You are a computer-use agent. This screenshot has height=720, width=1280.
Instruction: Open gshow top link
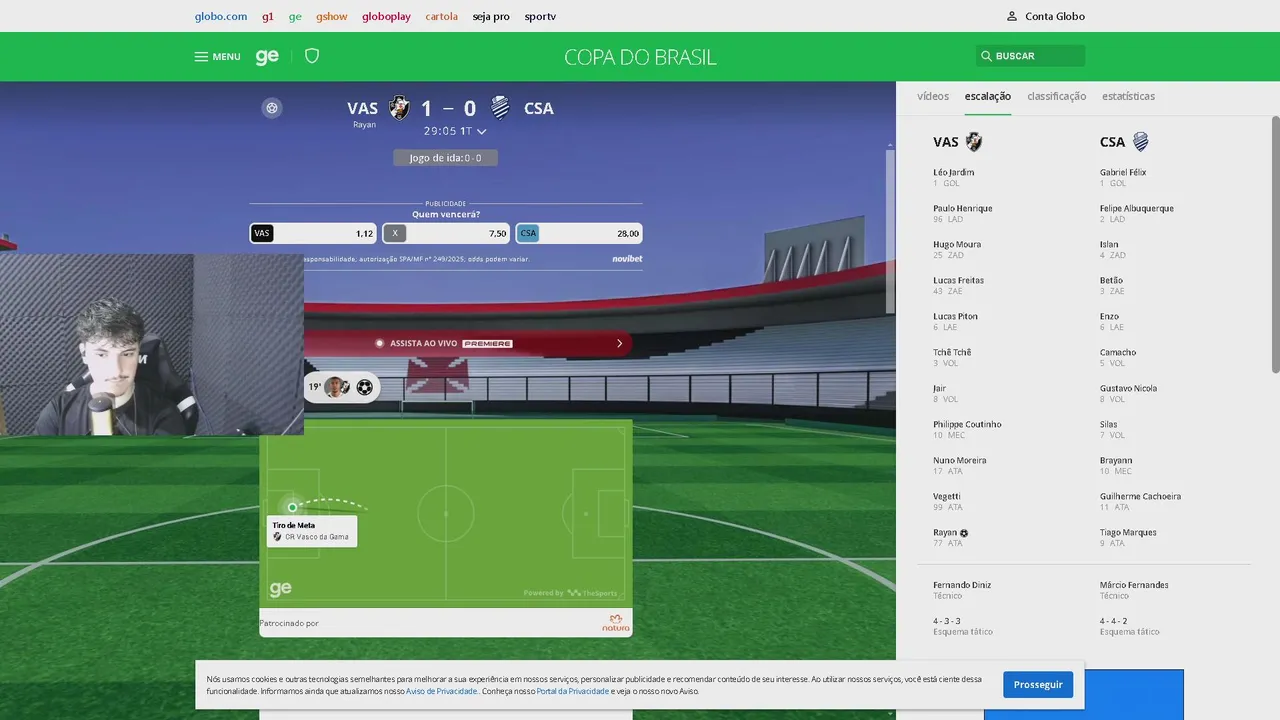[x=332, y=16]
